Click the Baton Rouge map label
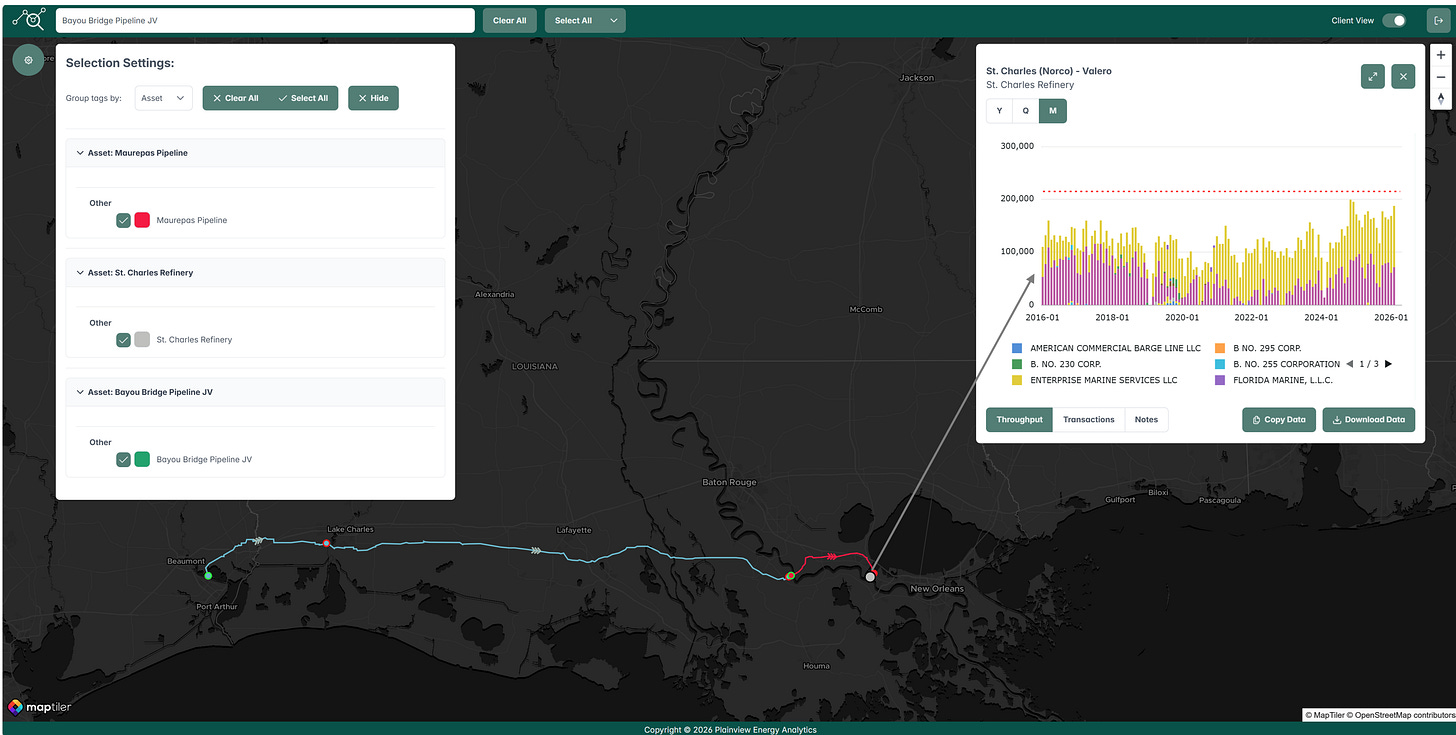The image size is (1456, 735). 729,482
